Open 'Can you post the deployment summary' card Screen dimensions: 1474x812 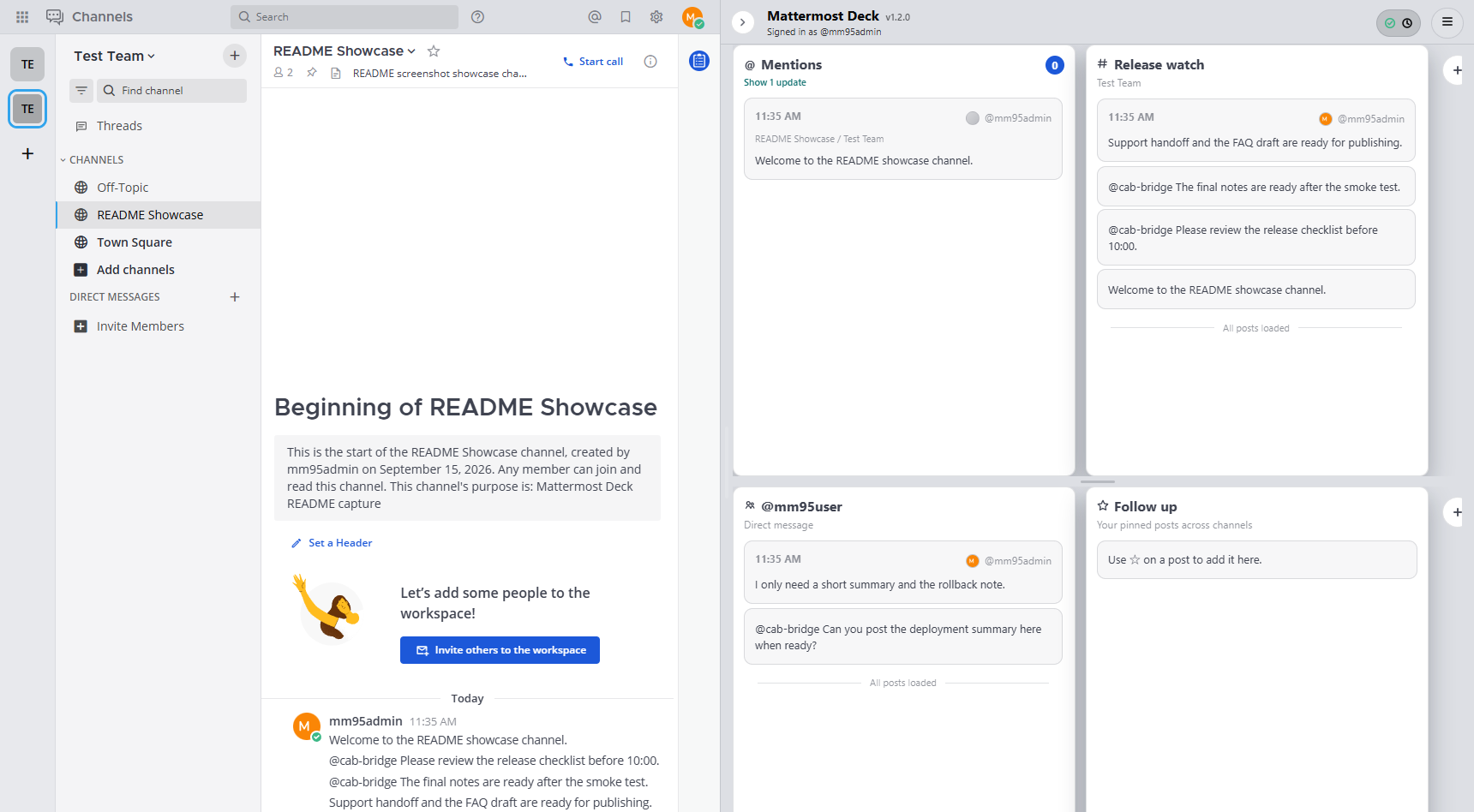pos(903,636)
